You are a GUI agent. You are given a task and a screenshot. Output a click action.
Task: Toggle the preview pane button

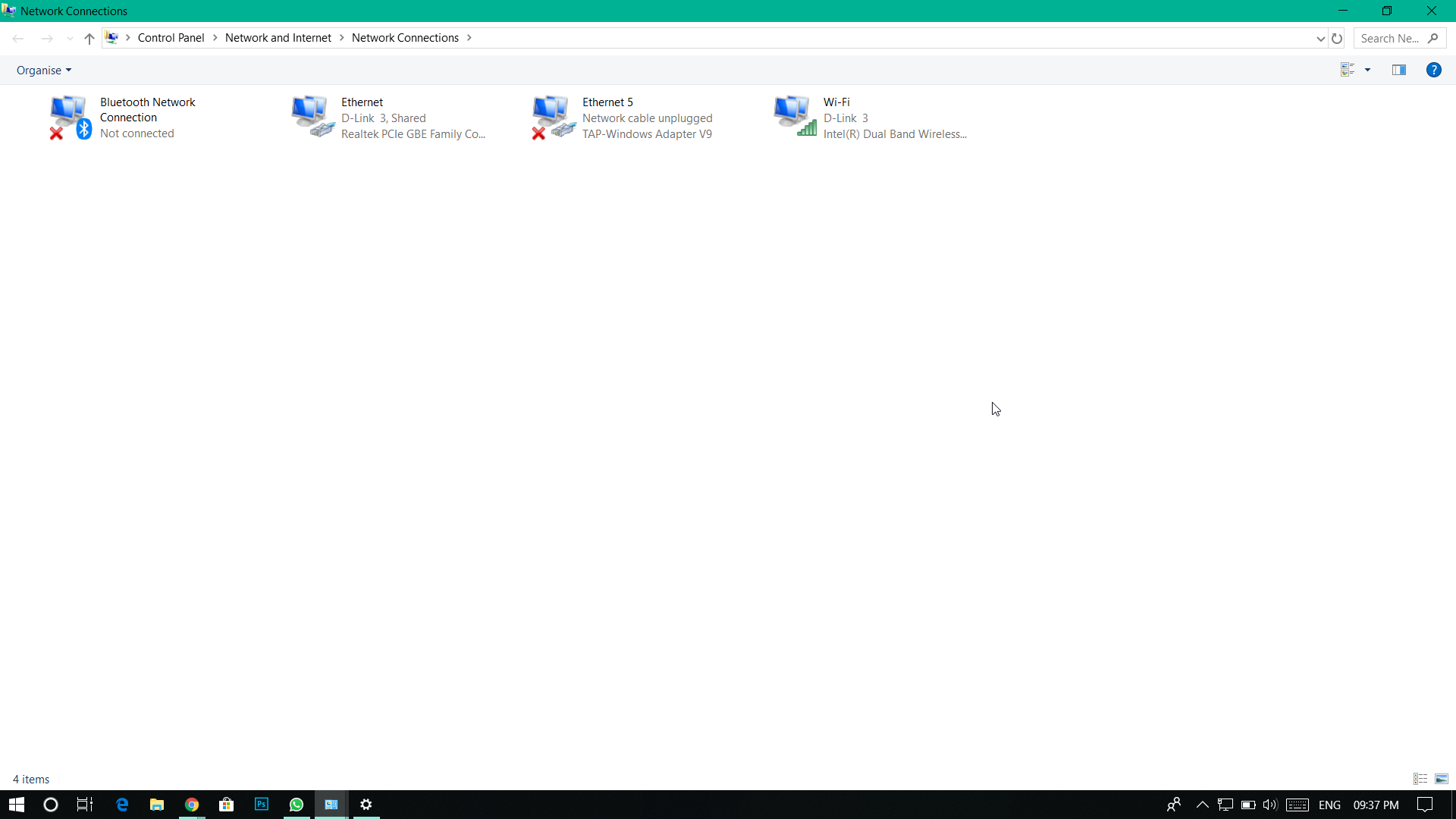click(x=1399, y=70)
